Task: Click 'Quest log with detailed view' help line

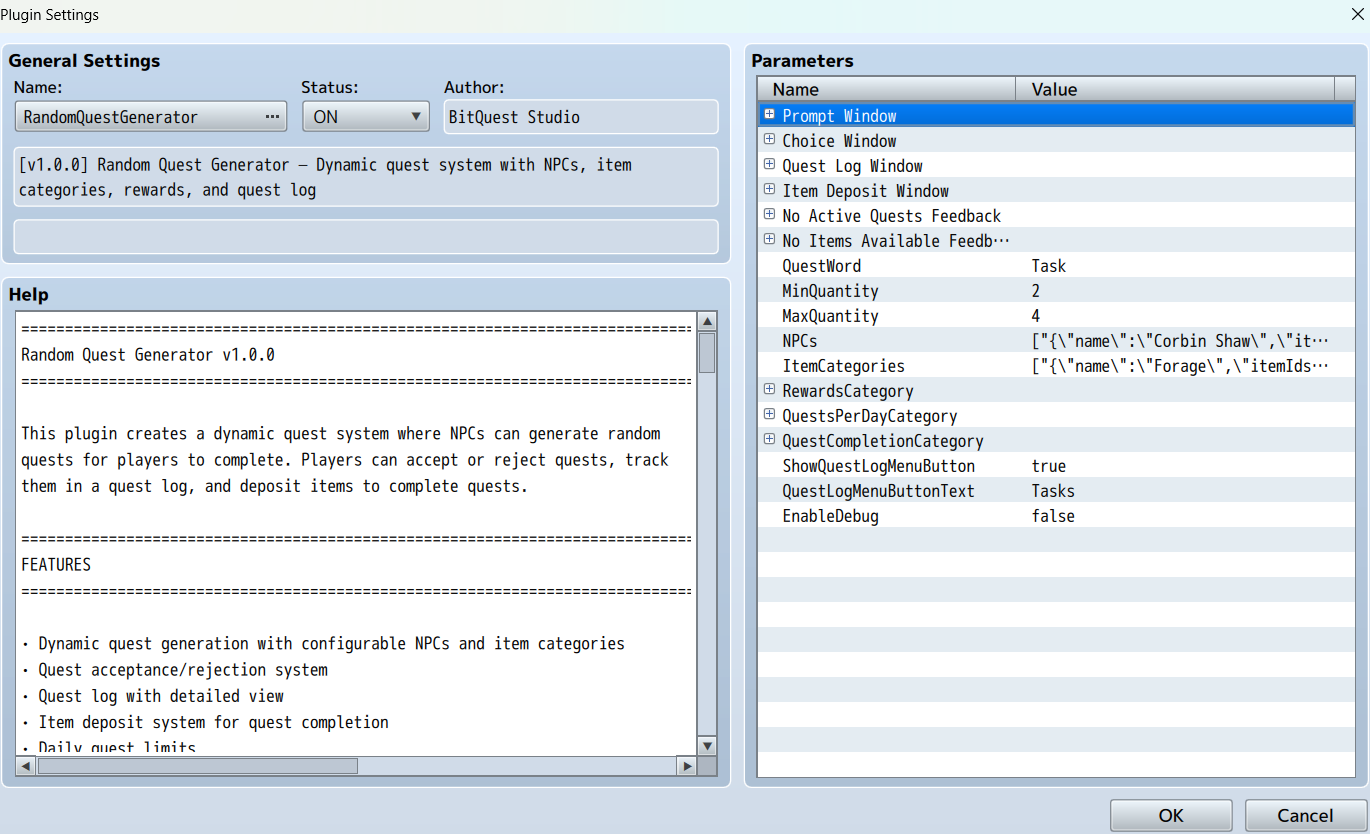Action: [161, 696]
